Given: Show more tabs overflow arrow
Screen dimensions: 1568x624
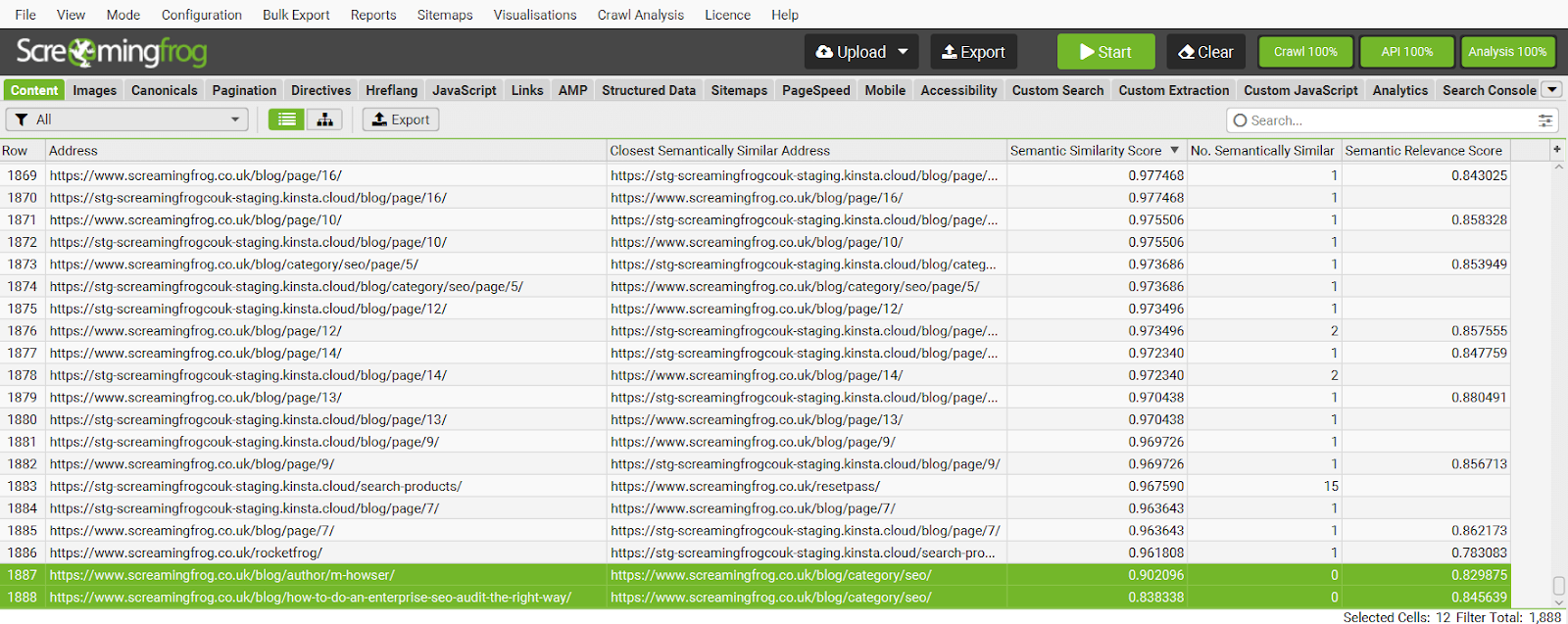Looking at the screenshot, I should pos(1552,89).
